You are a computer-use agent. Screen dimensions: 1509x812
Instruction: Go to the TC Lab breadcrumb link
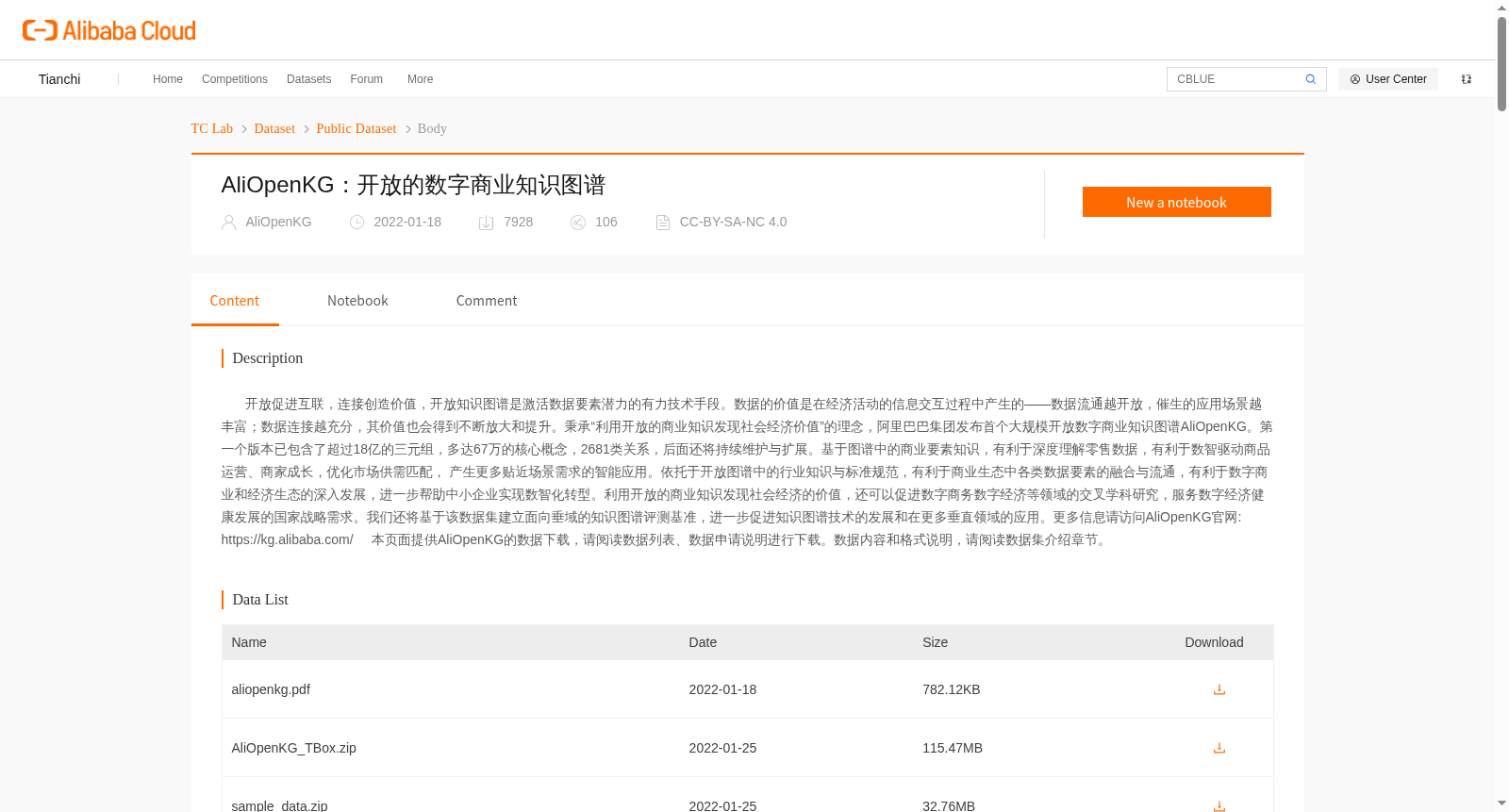tap(212, 128)
